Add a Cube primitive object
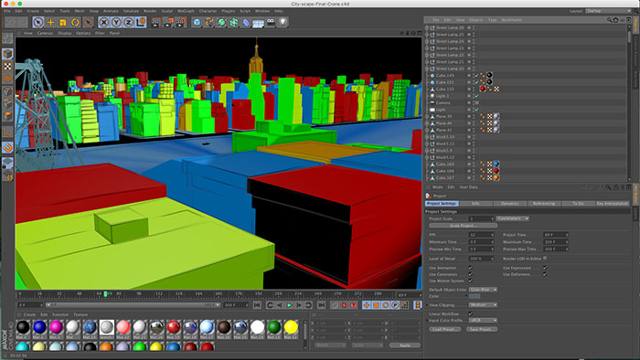The image size is (640, 360). click(x=197, y=22)
